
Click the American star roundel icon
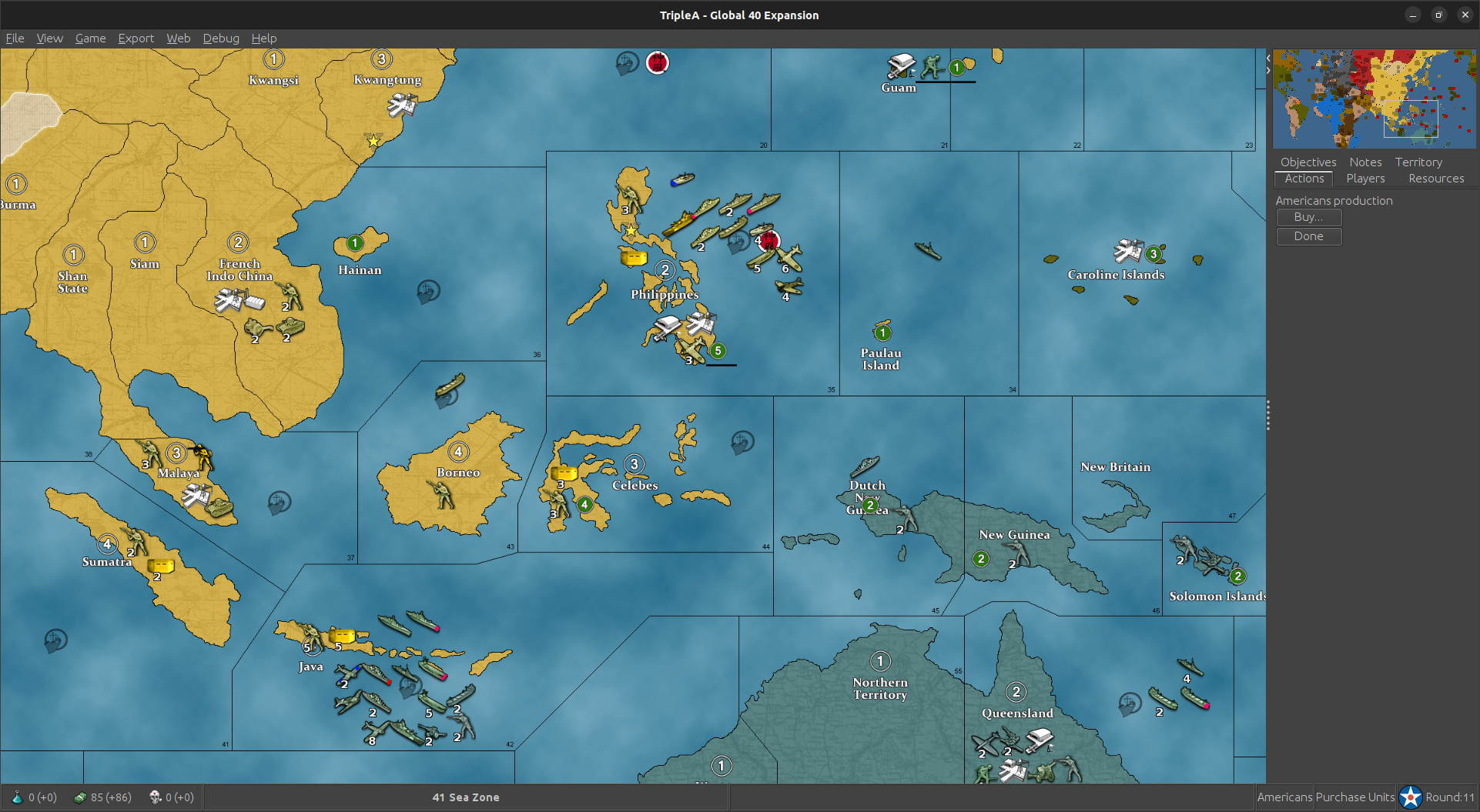1410,797
